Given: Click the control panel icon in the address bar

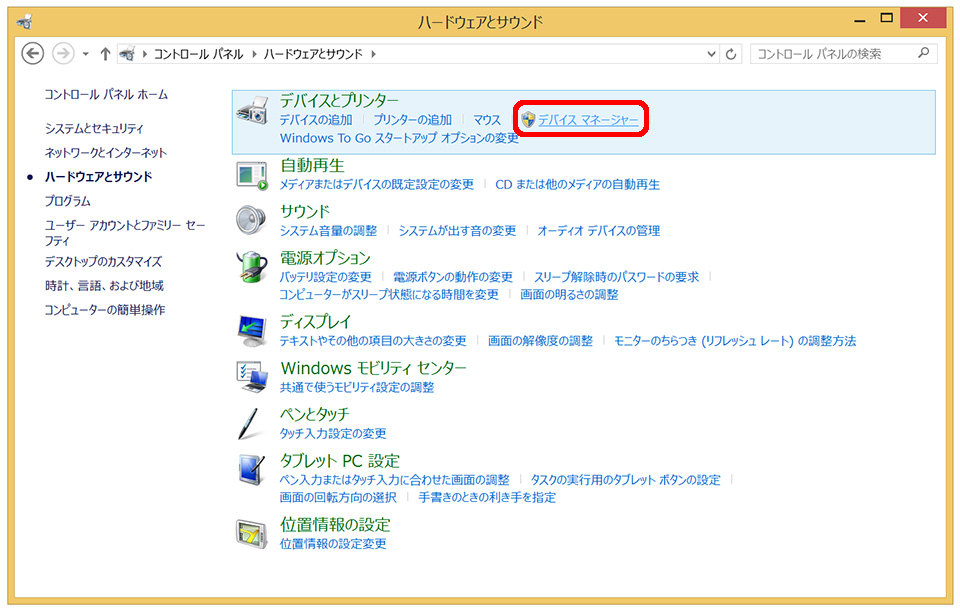Looking at the screenshot, I should pyautogui.click(x=127, y=54).
